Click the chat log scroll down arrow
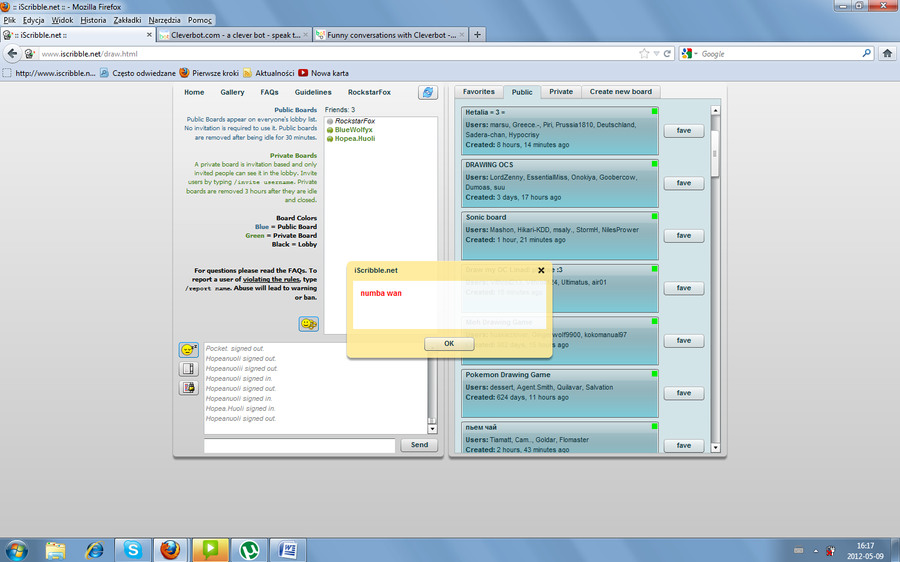This screenshot has height=562, width=900. coord(432,429)
